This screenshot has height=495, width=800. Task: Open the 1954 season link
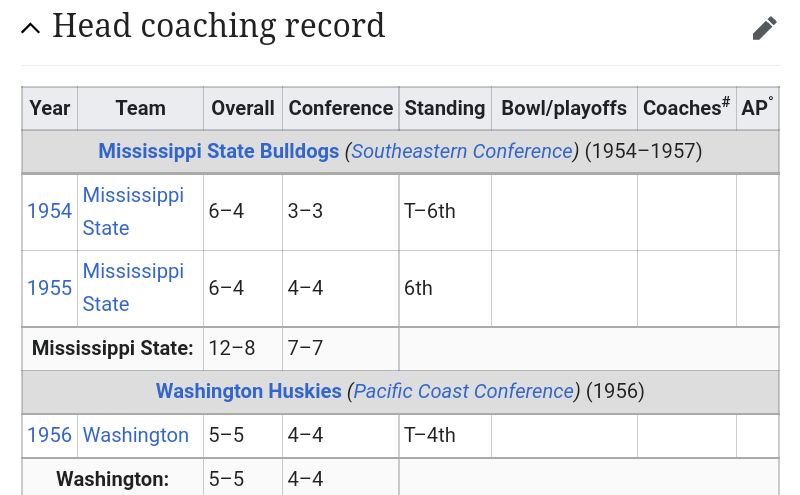[x=49, y=211]
